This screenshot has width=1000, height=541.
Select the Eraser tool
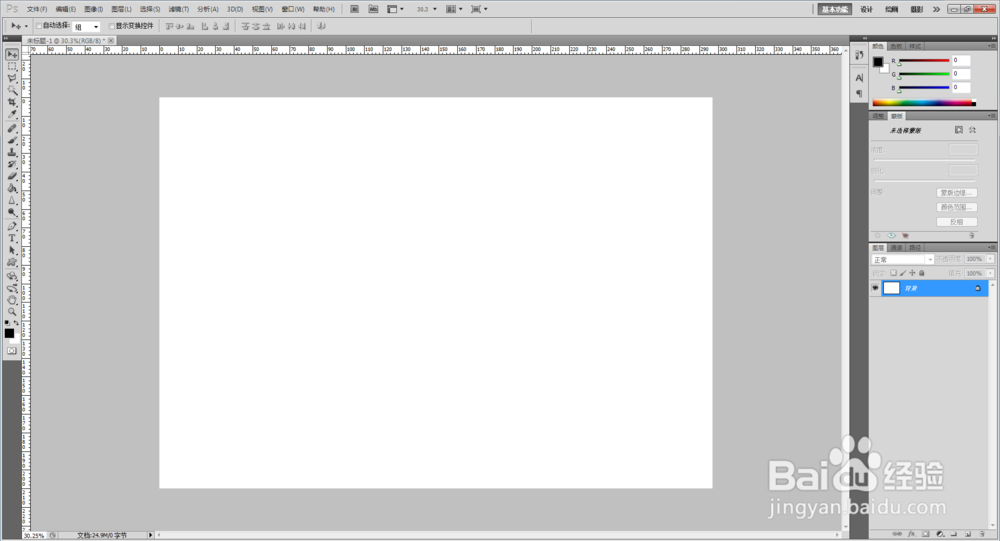point(12,177)
